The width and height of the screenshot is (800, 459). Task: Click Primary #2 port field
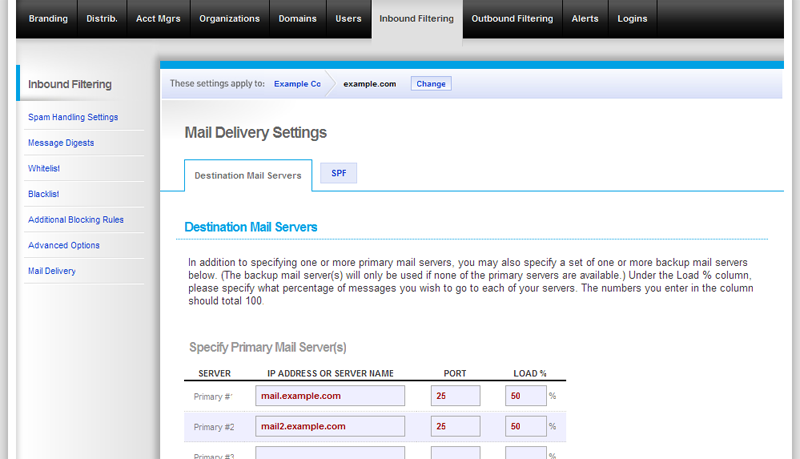455,426
